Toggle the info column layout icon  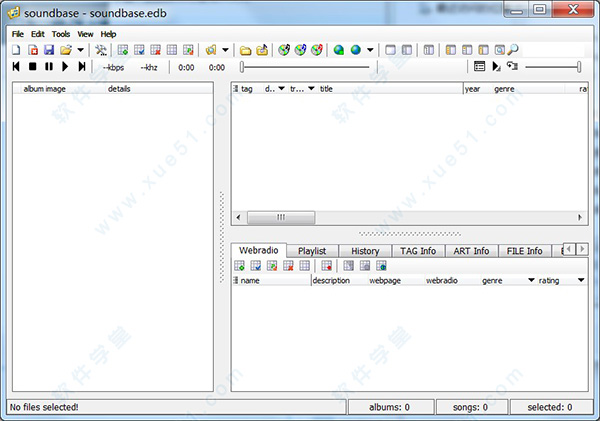(429, 50)
